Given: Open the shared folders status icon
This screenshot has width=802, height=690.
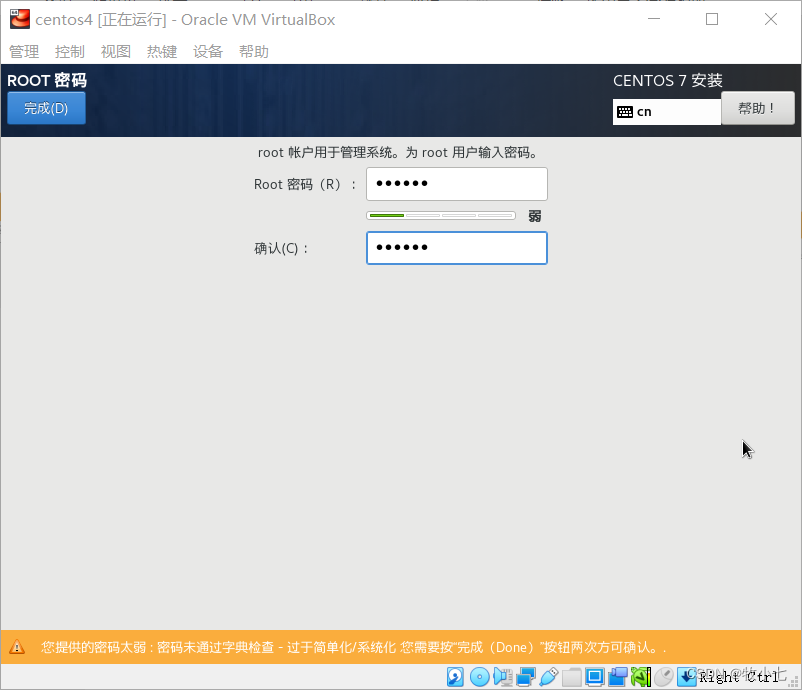Looking at the screenshot, I should [571, 677].
